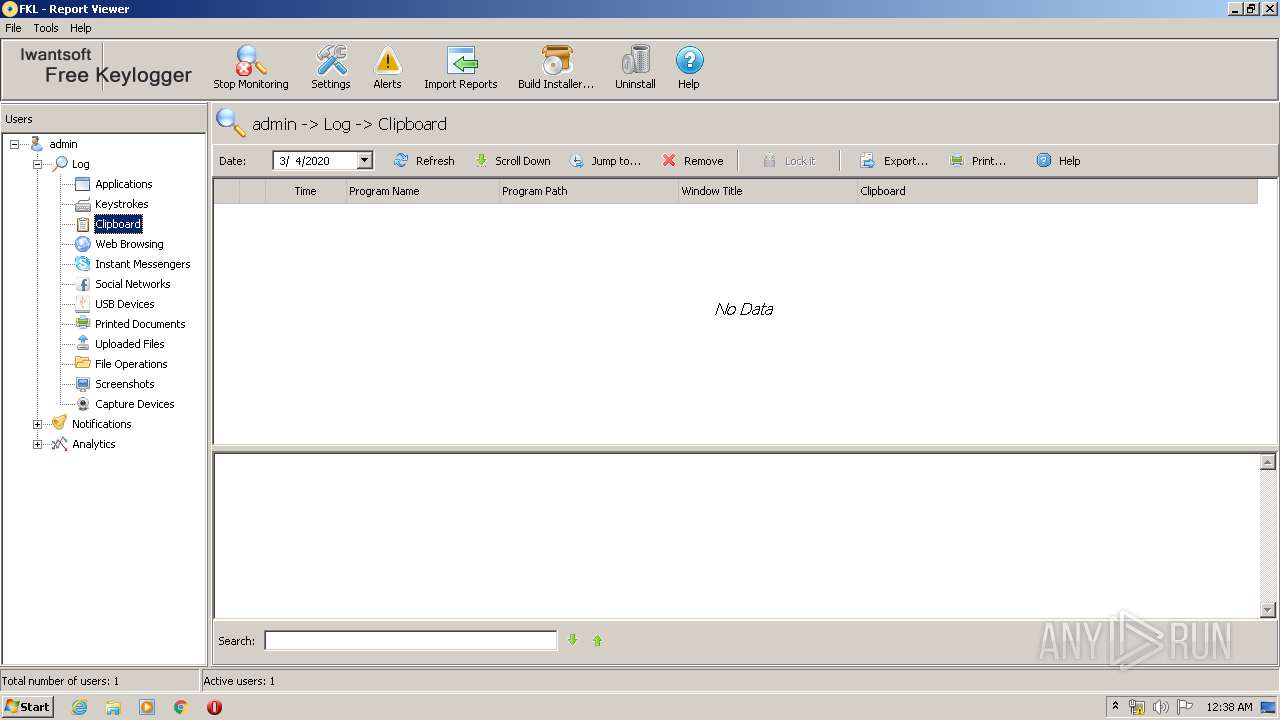
Task: Click the search next down arrow
Action: pos(573,640)
